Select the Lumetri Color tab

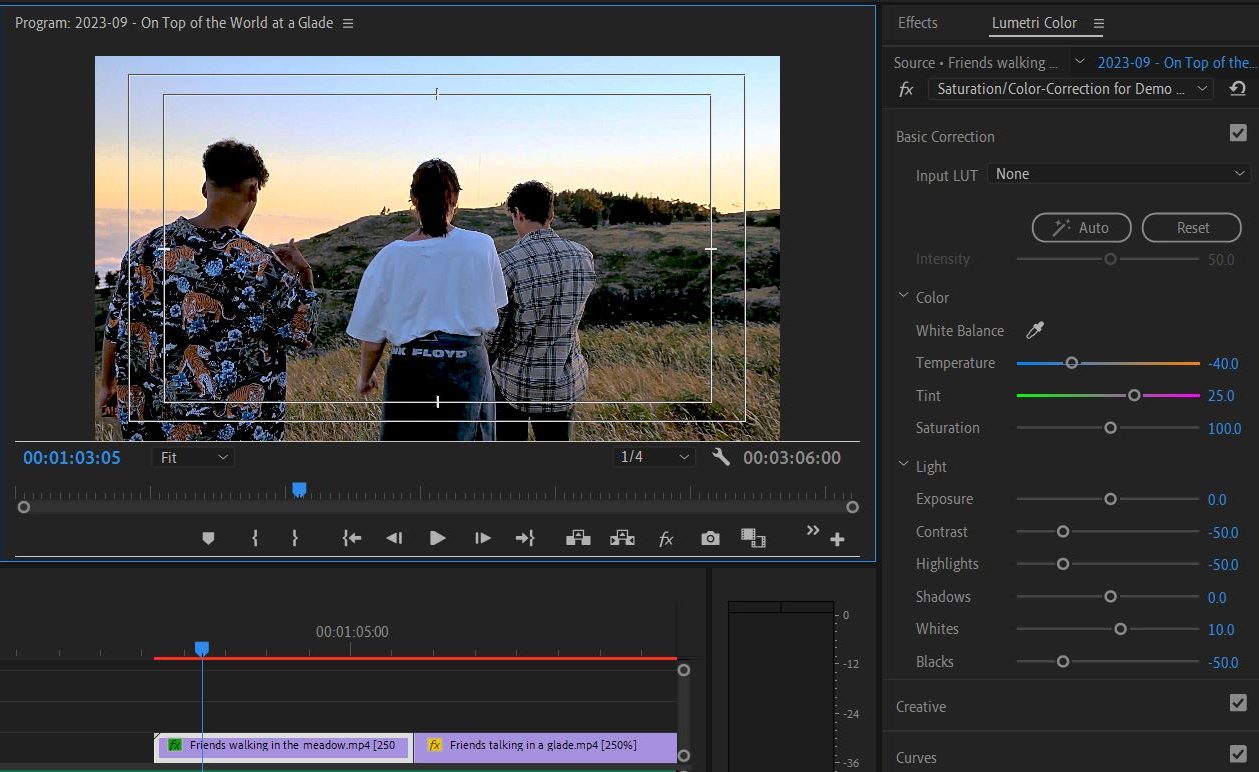point(1034,22)
